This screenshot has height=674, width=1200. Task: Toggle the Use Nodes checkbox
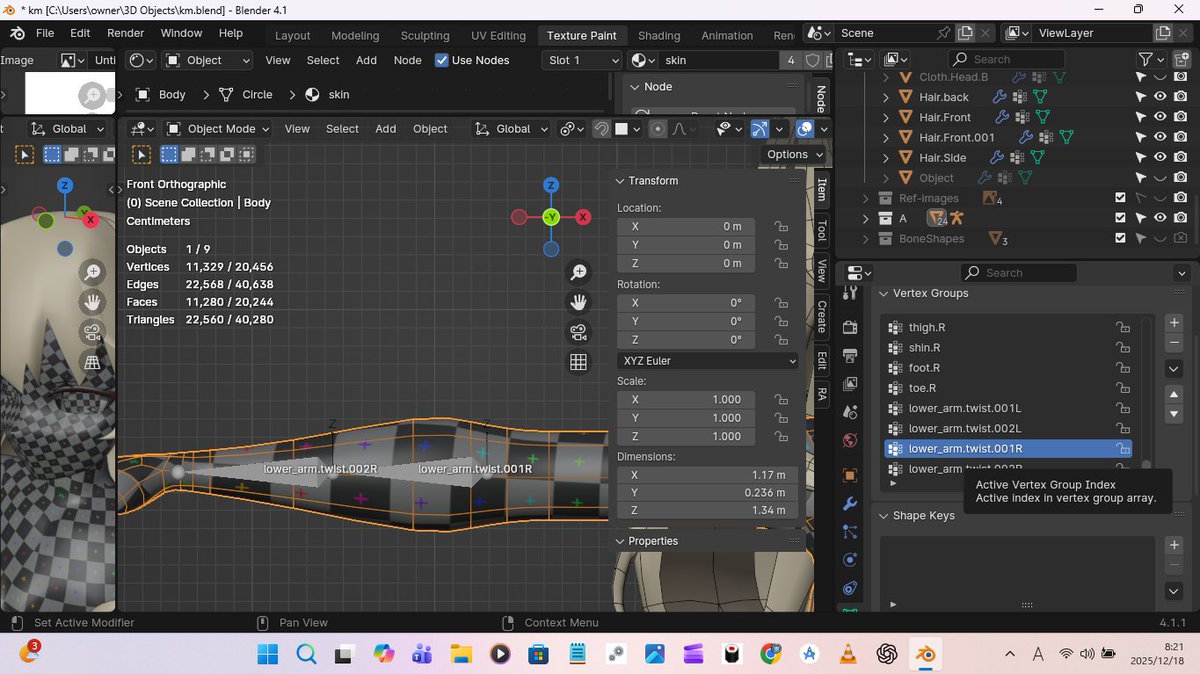tap(442, 60)
